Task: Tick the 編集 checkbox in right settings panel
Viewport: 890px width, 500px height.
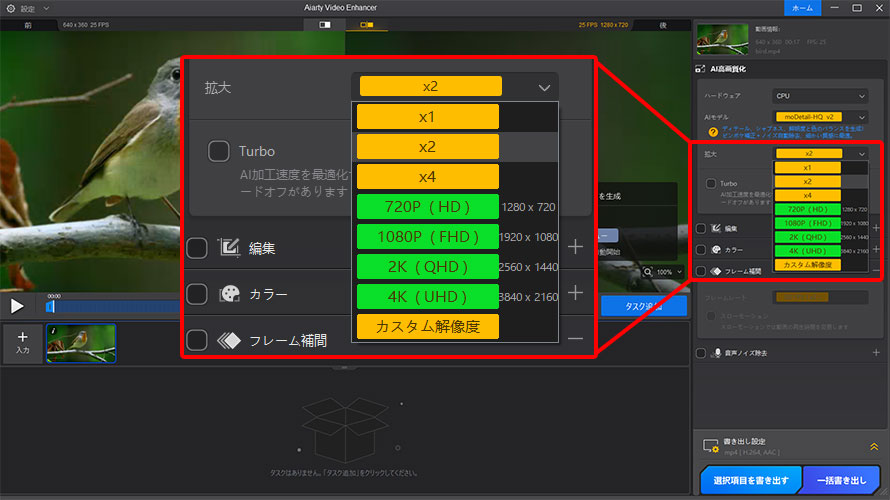Action: (x=701, y=228)
